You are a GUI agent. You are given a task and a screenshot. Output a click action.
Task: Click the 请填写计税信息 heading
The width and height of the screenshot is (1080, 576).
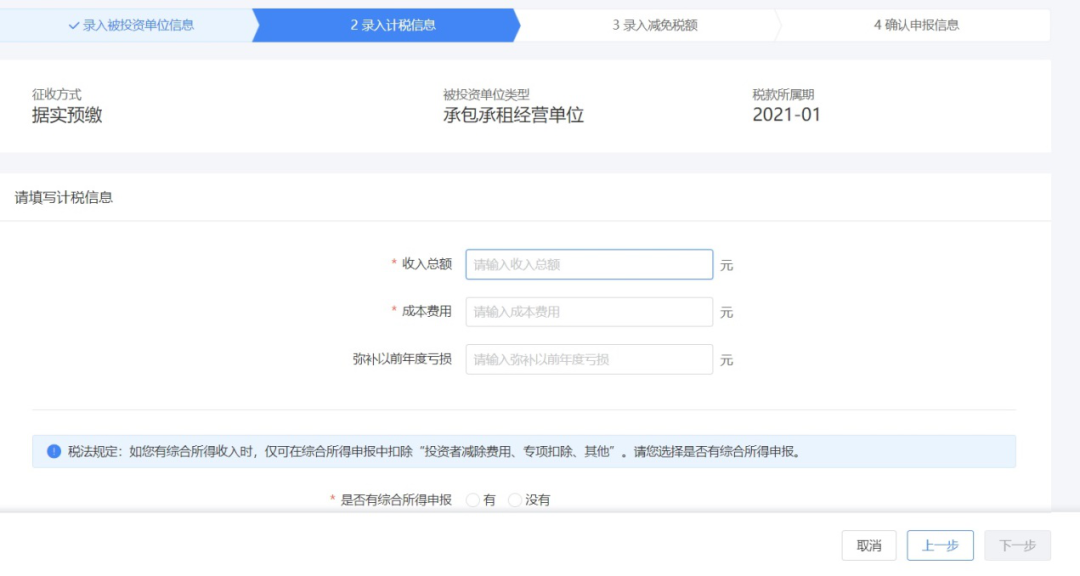tap(63, 198)
